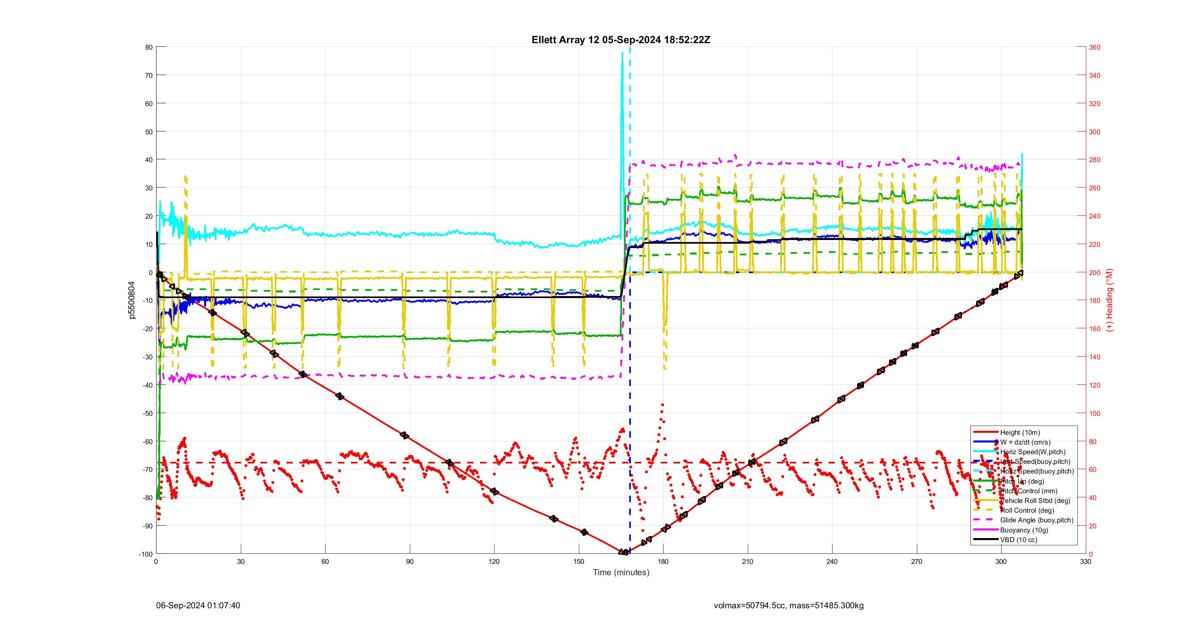Select 'Horiz Speed(W,pitch)' legend entry
The width and height of the screenshot is (1200, 622).
point(1033,452)
